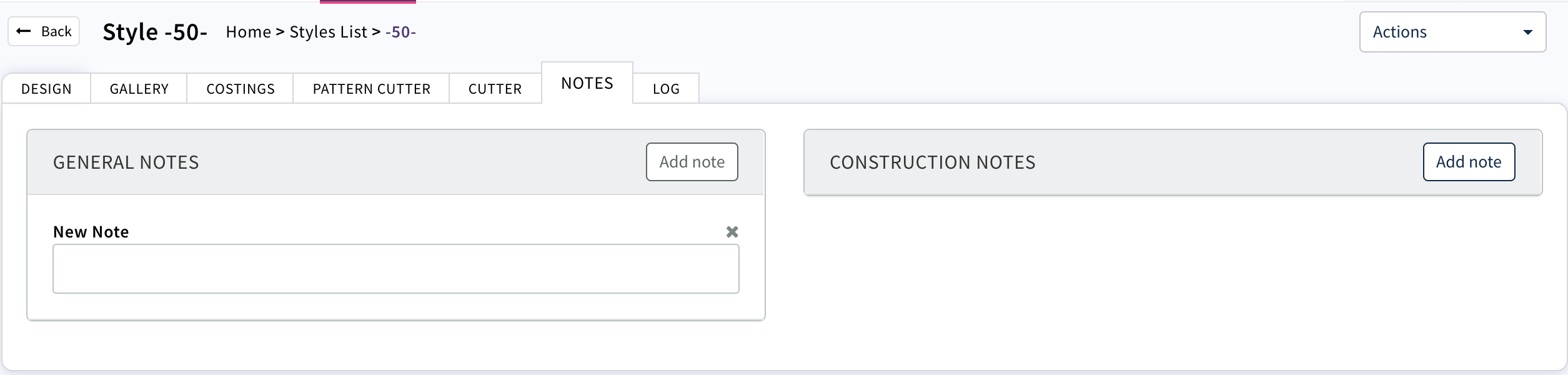1568x375 pixels.
Task: Open the Gallery tab
Action: click(x=139, y=89)
